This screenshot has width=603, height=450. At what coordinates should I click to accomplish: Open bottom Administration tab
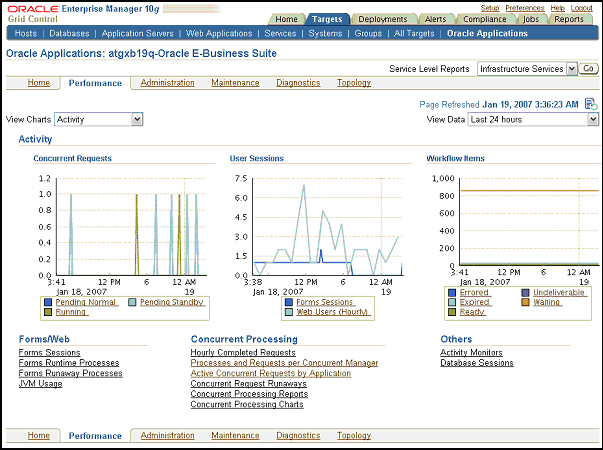(167, 435)
